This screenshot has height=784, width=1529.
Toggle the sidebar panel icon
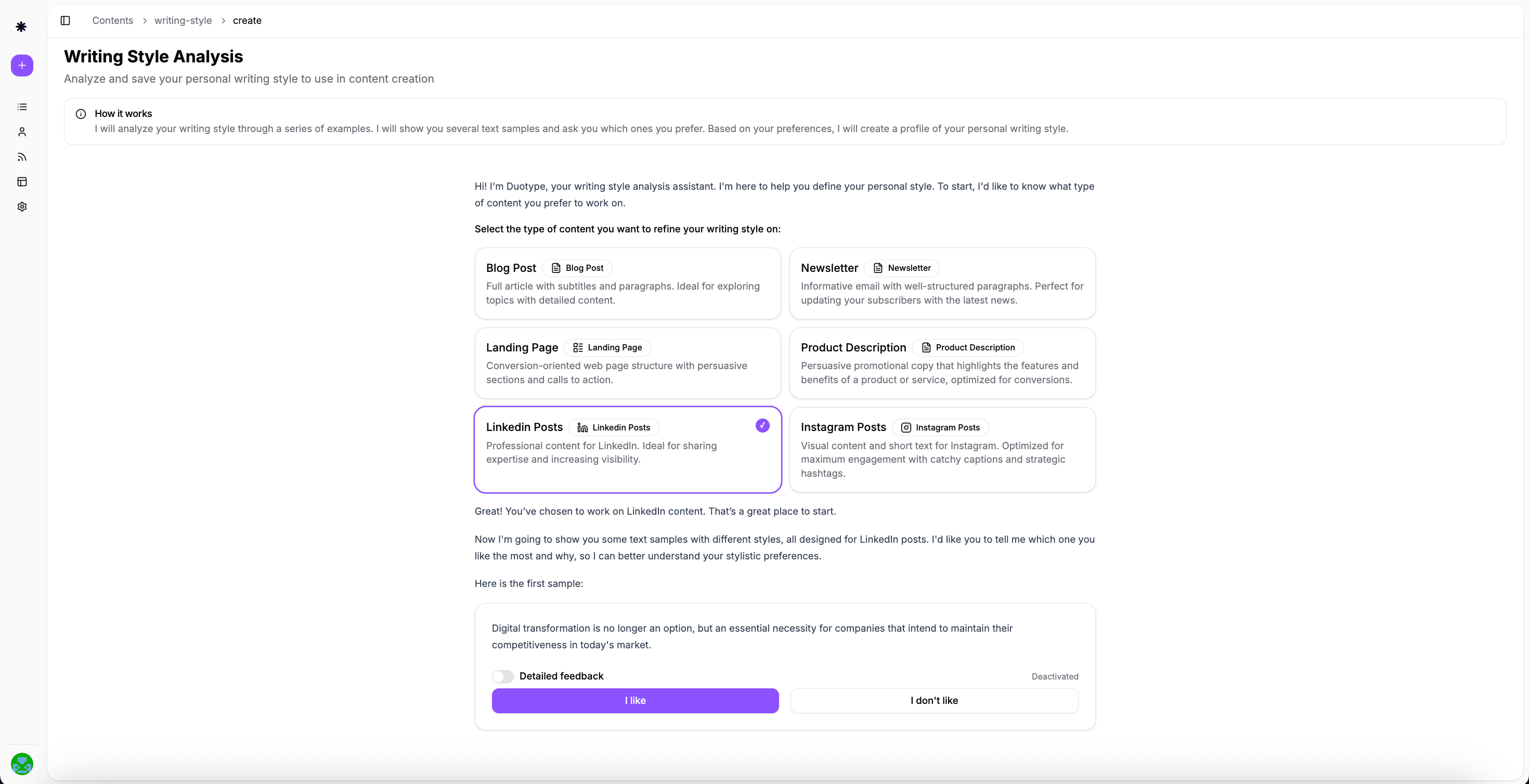(x=66, y=21)
